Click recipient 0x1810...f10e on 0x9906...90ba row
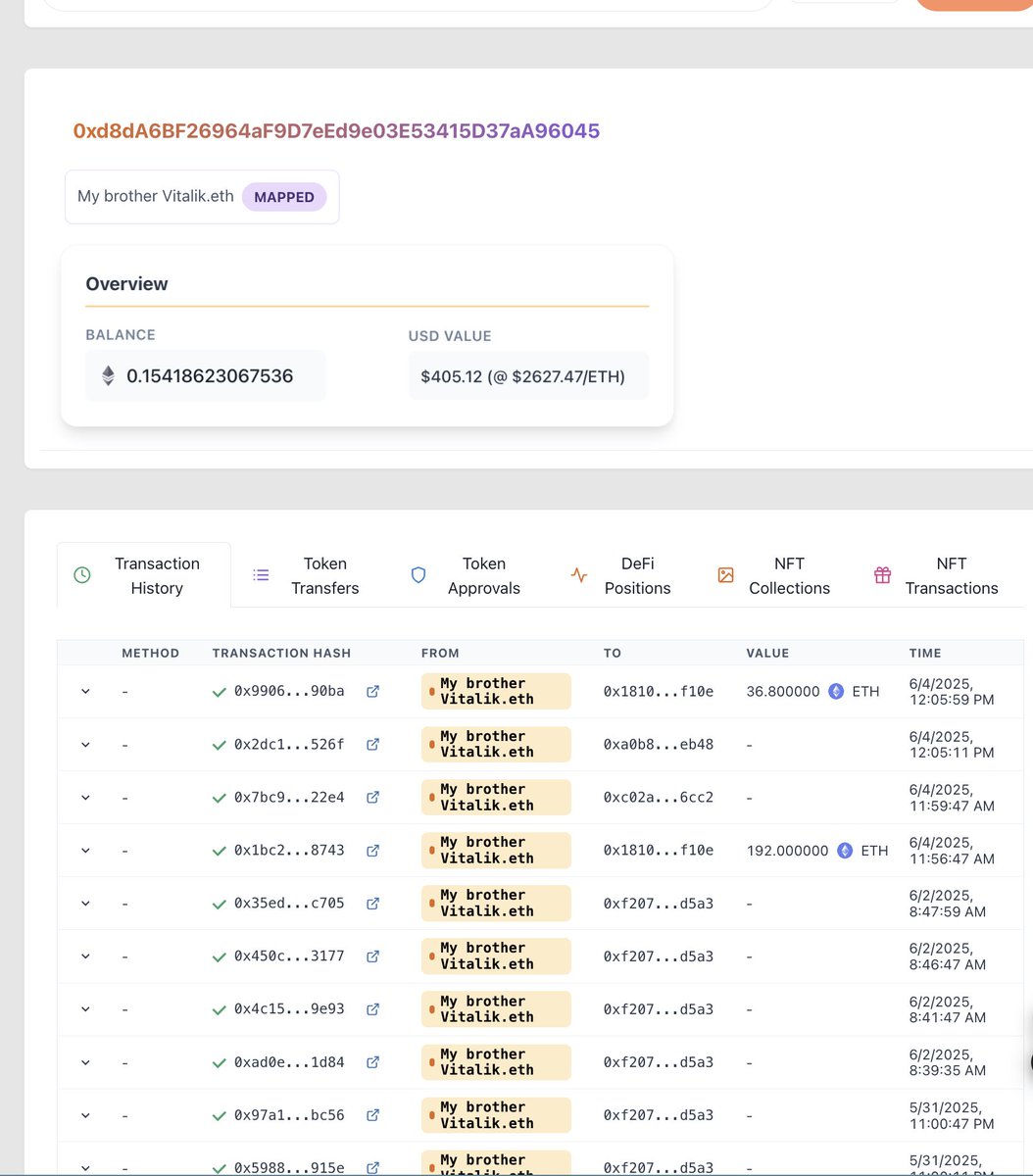Image resolution: width=1033 pixels, height=1176 pixels. 659,692
